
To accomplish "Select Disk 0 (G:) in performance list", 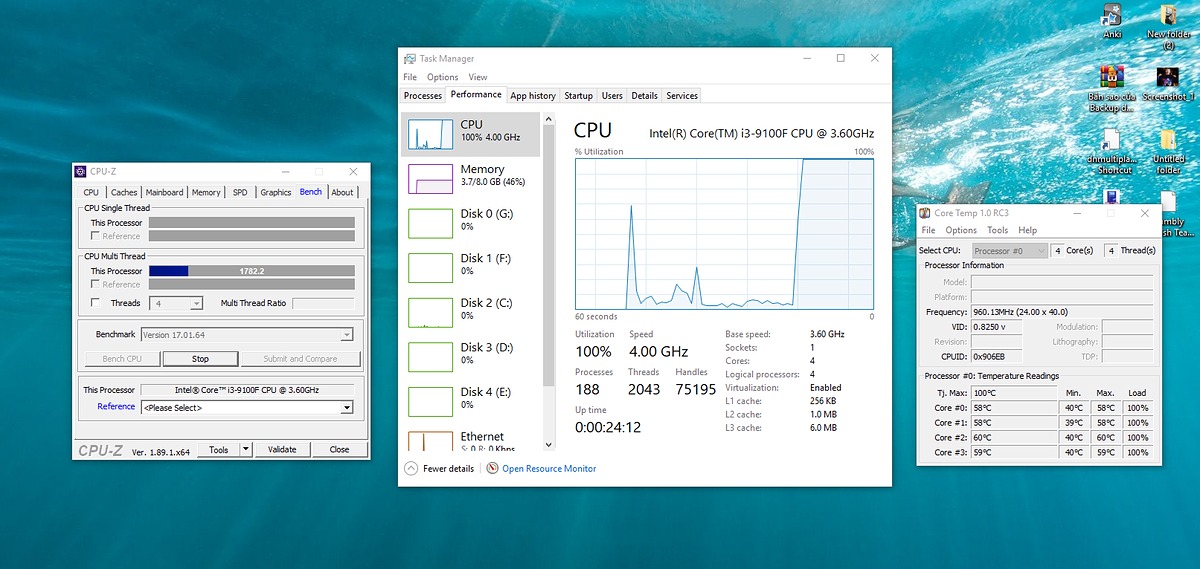I will point(471,222).
